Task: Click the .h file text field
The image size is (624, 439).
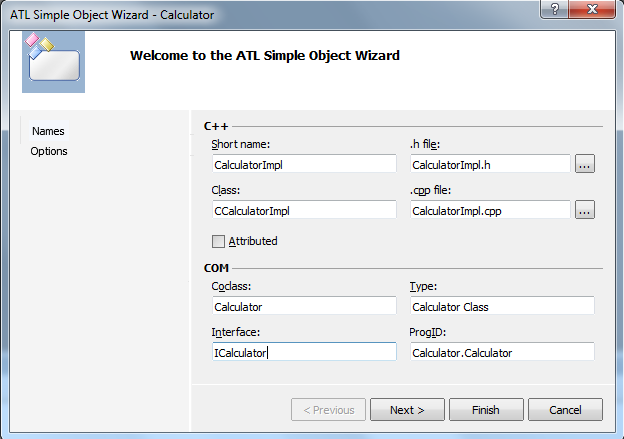Action: click(489, 164)
